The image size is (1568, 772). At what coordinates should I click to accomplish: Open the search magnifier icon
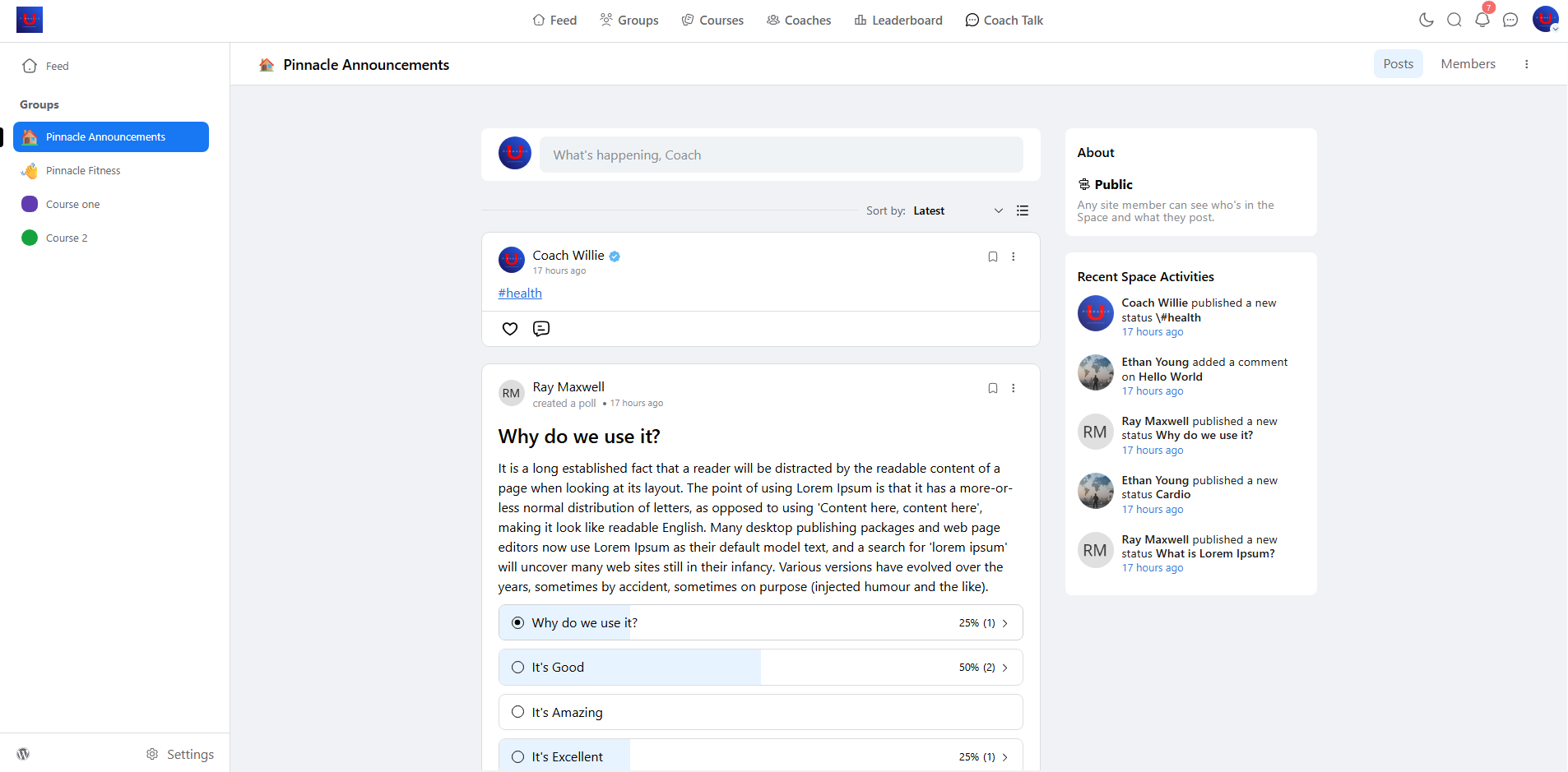(x=1454, y=20)
